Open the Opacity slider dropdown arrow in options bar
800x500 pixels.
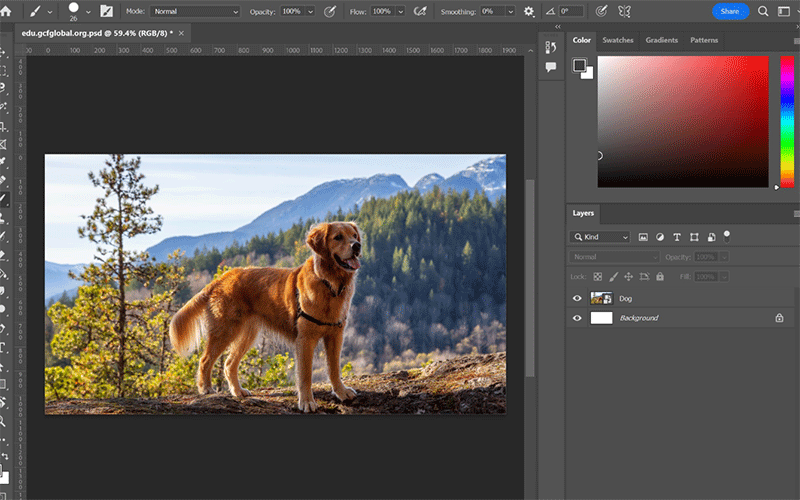310,11
